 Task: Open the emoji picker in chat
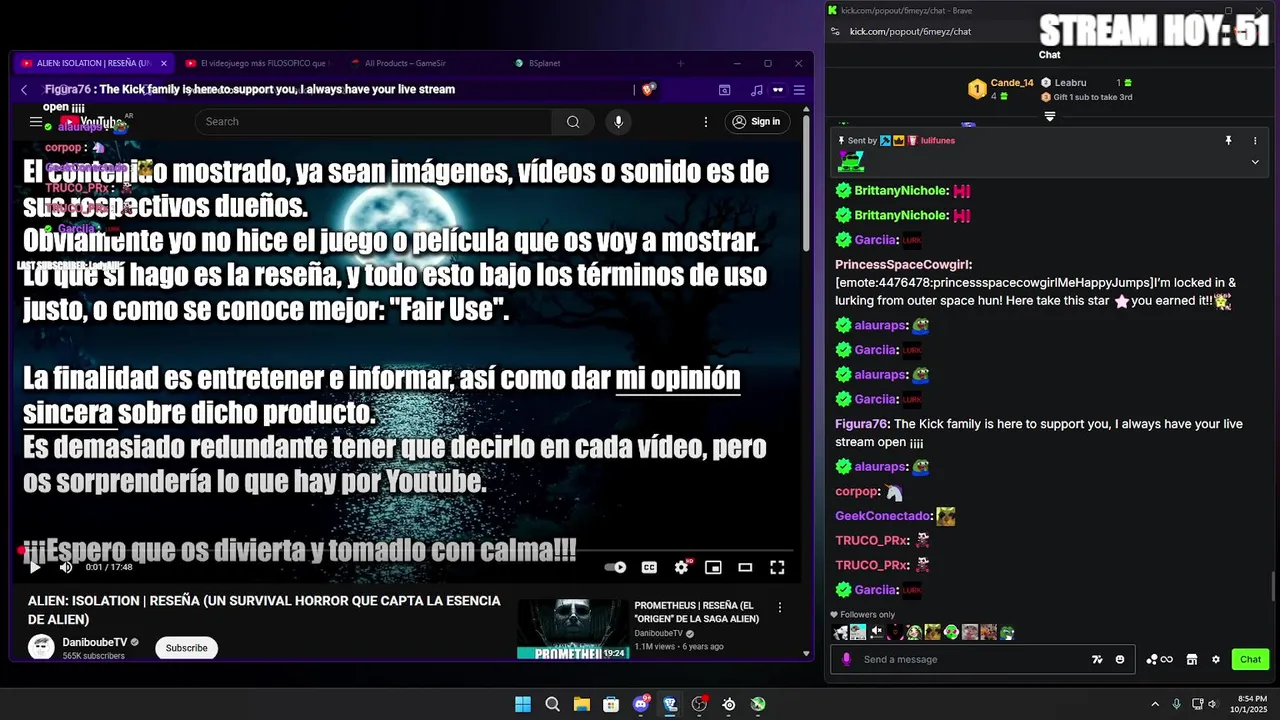pos(1120,659)
